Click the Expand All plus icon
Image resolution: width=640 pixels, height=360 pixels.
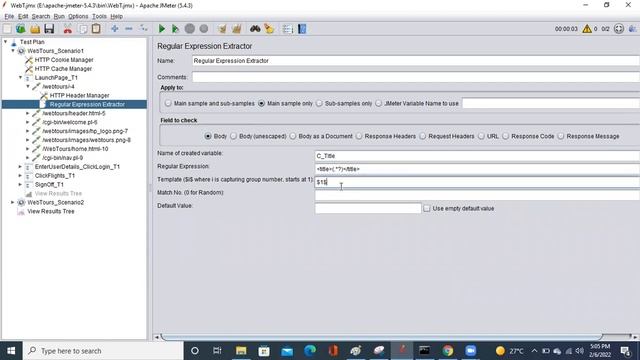[115, 29]
